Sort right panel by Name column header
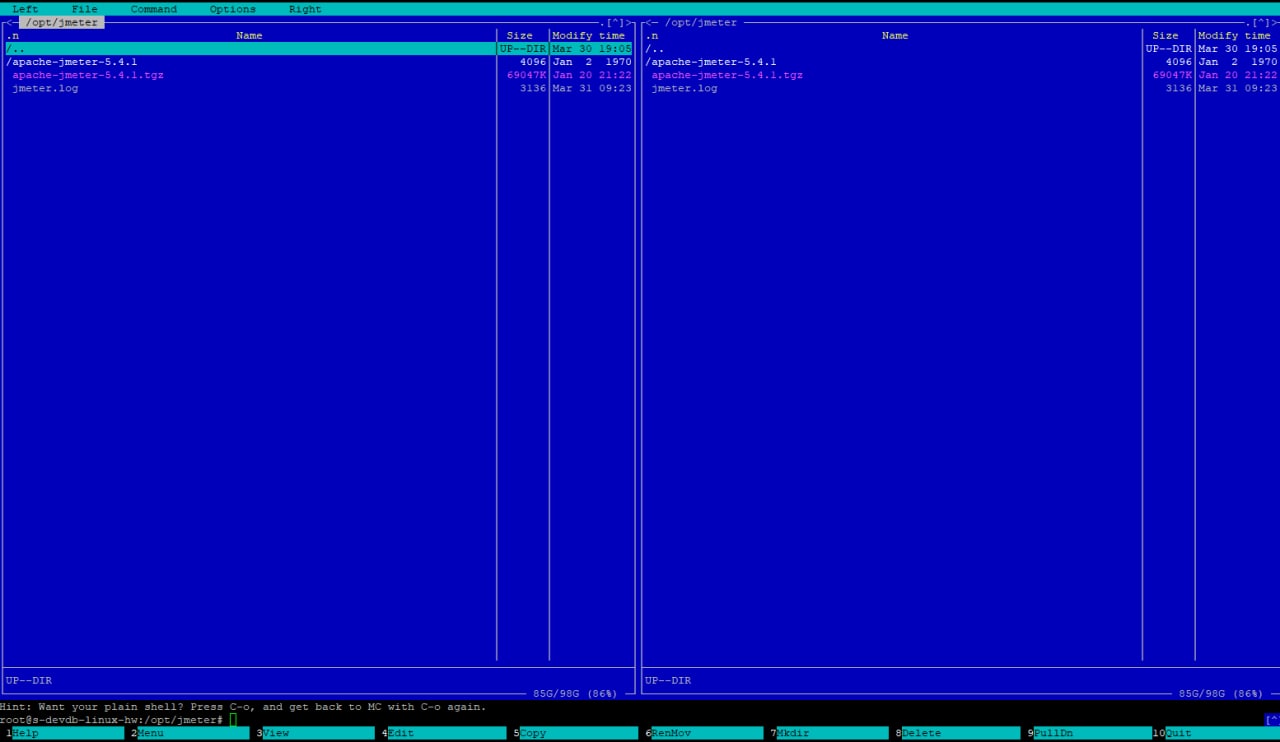The image size is (1280, 742). click(x=895, y=36)
